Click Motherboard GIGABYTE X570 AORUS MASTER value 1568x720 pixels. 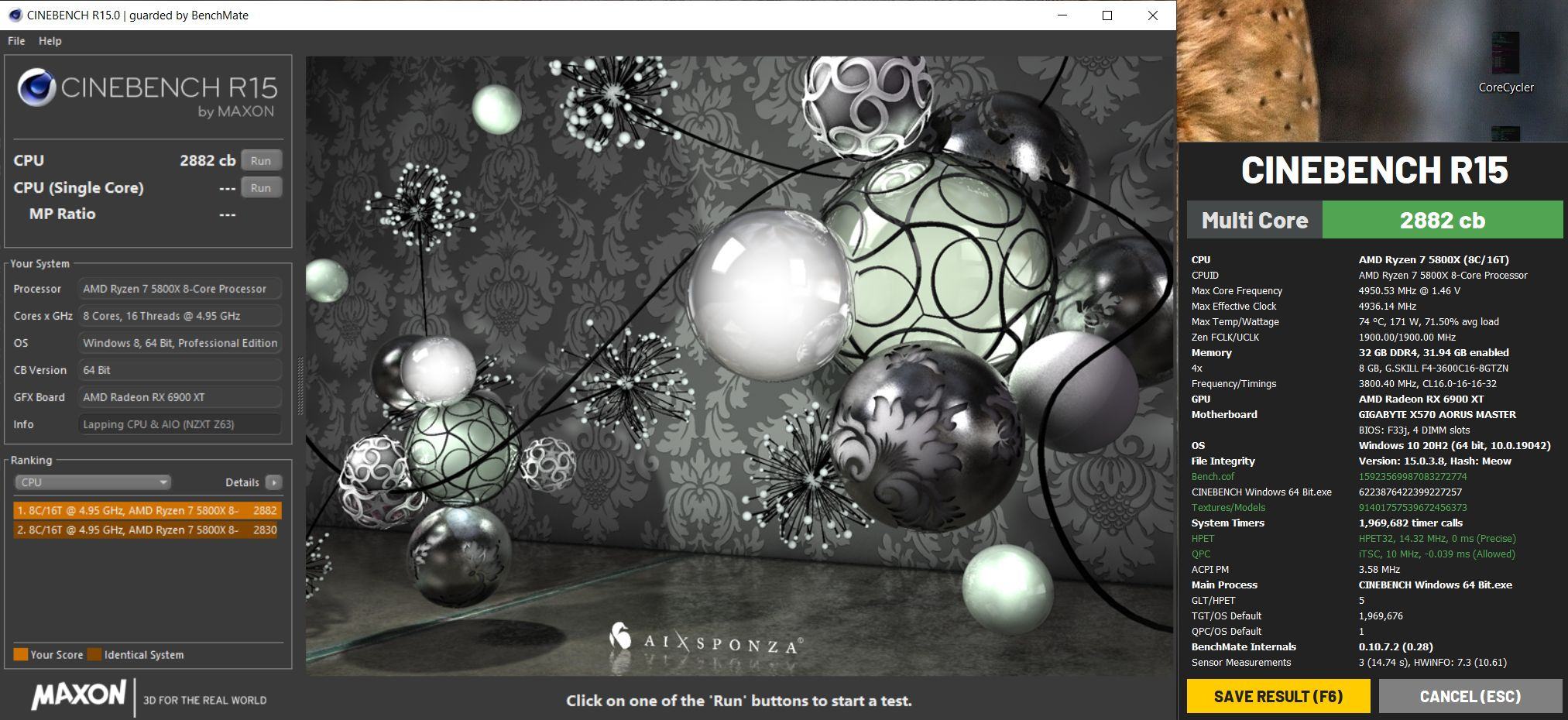pyautogui.click(x=1437, y=415)
